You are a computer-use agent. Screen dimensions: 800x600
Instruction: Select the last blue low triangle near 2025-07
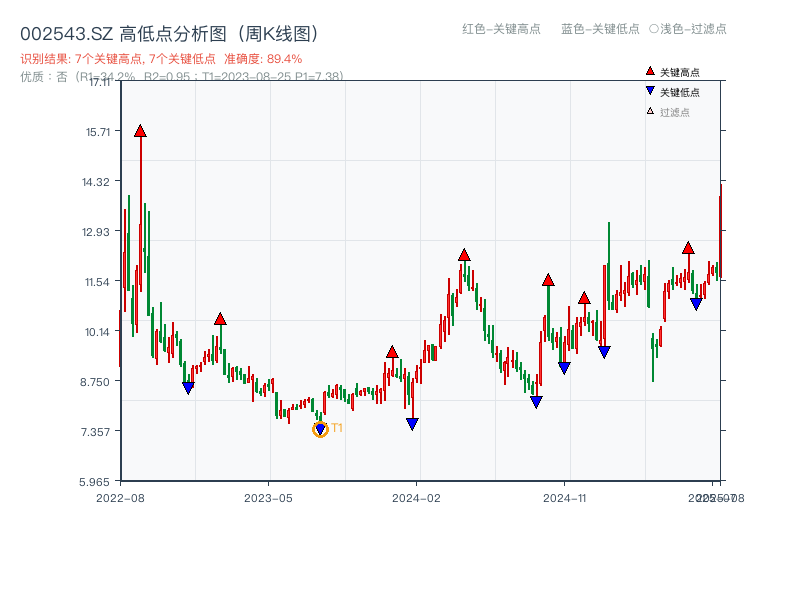tap(696, 304)
